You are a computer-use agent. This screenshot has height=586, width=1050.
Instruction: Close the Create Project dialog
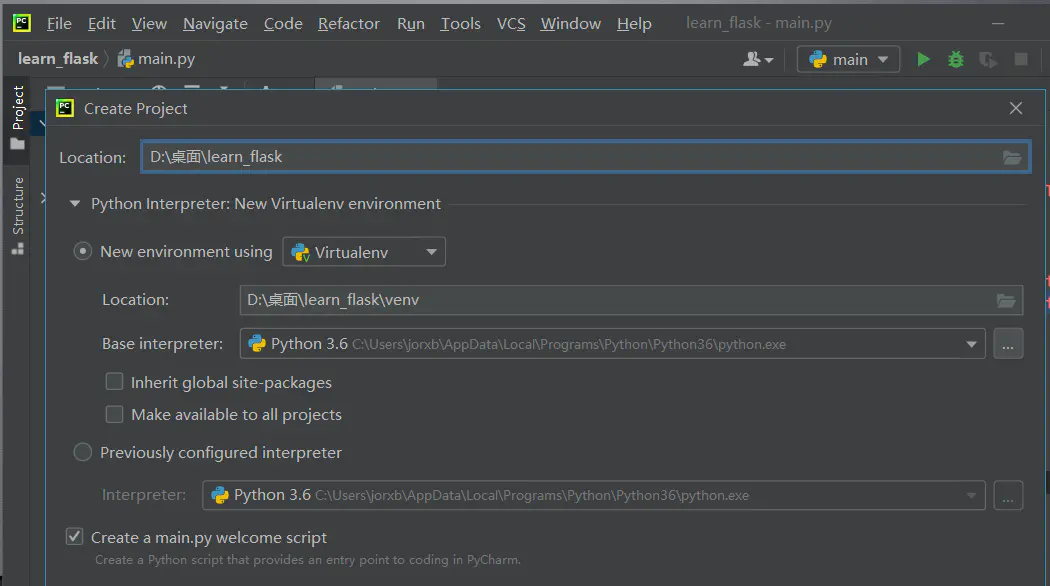[x=1016, y=108]
